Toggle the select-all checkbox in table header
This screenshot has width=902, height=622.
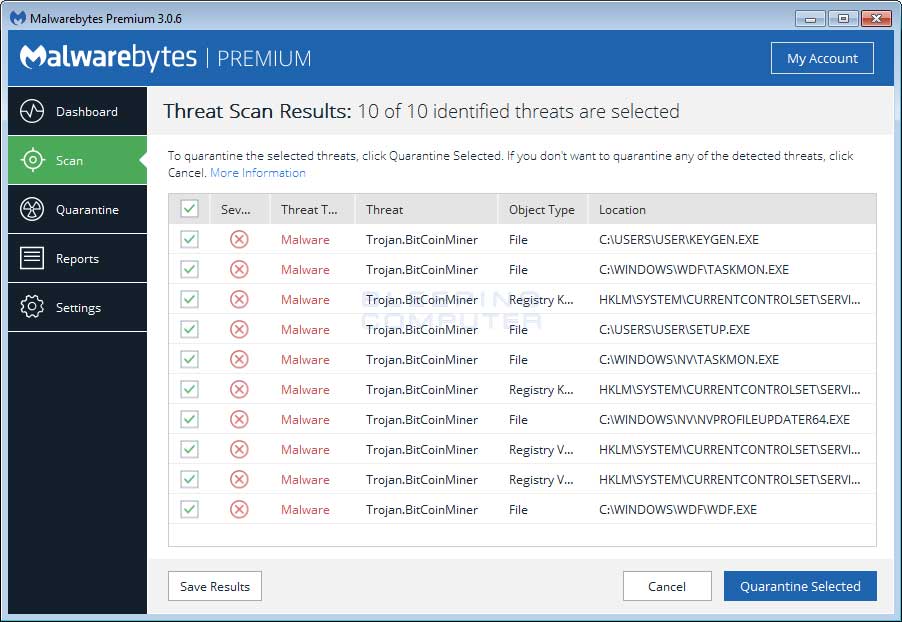click(x=189, y=209)
